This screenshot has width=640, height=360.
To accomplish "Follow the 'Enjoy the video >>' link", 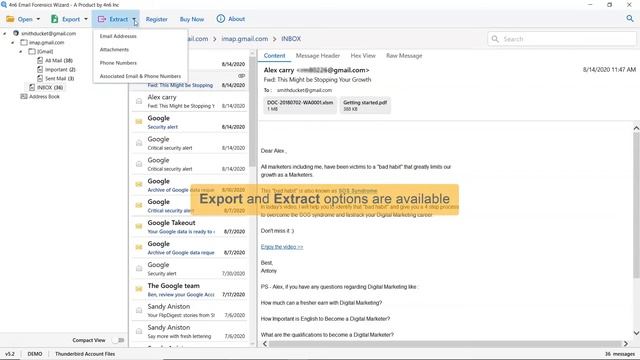I will coord(282,247).
